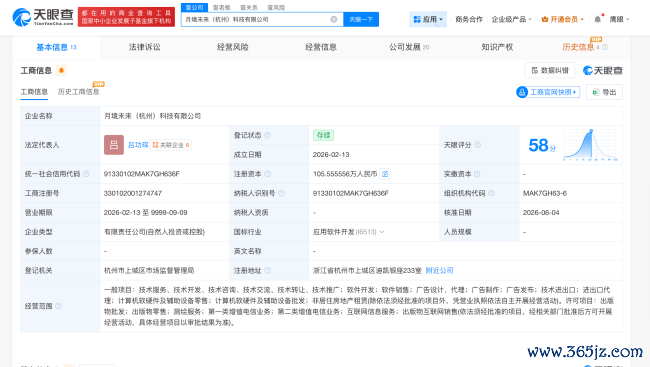
Task: Select the 查风险 search tab
Action: click(276, 7)
